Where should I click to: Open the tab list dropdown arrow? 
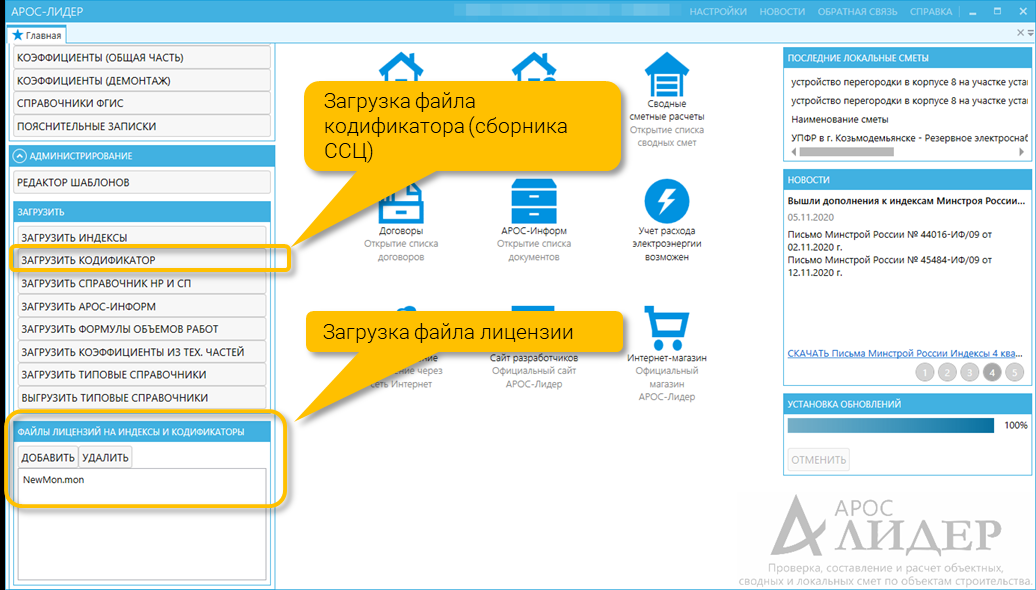point(1031,33)
